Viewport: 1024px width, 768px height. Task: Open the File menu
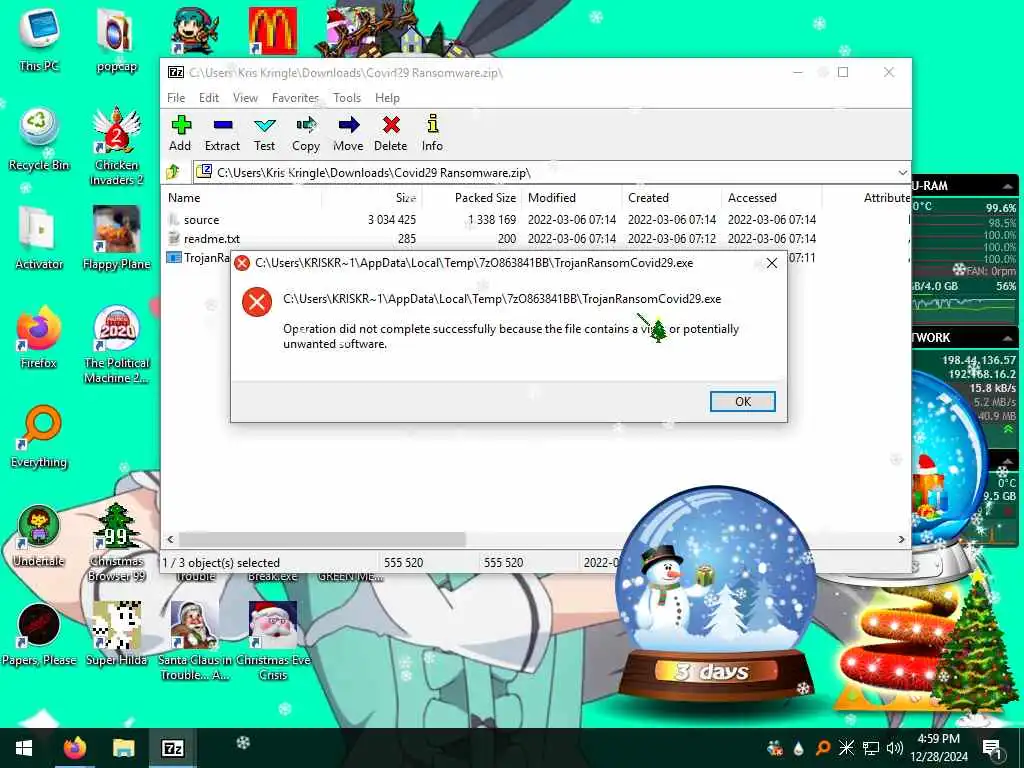point(176,98)
